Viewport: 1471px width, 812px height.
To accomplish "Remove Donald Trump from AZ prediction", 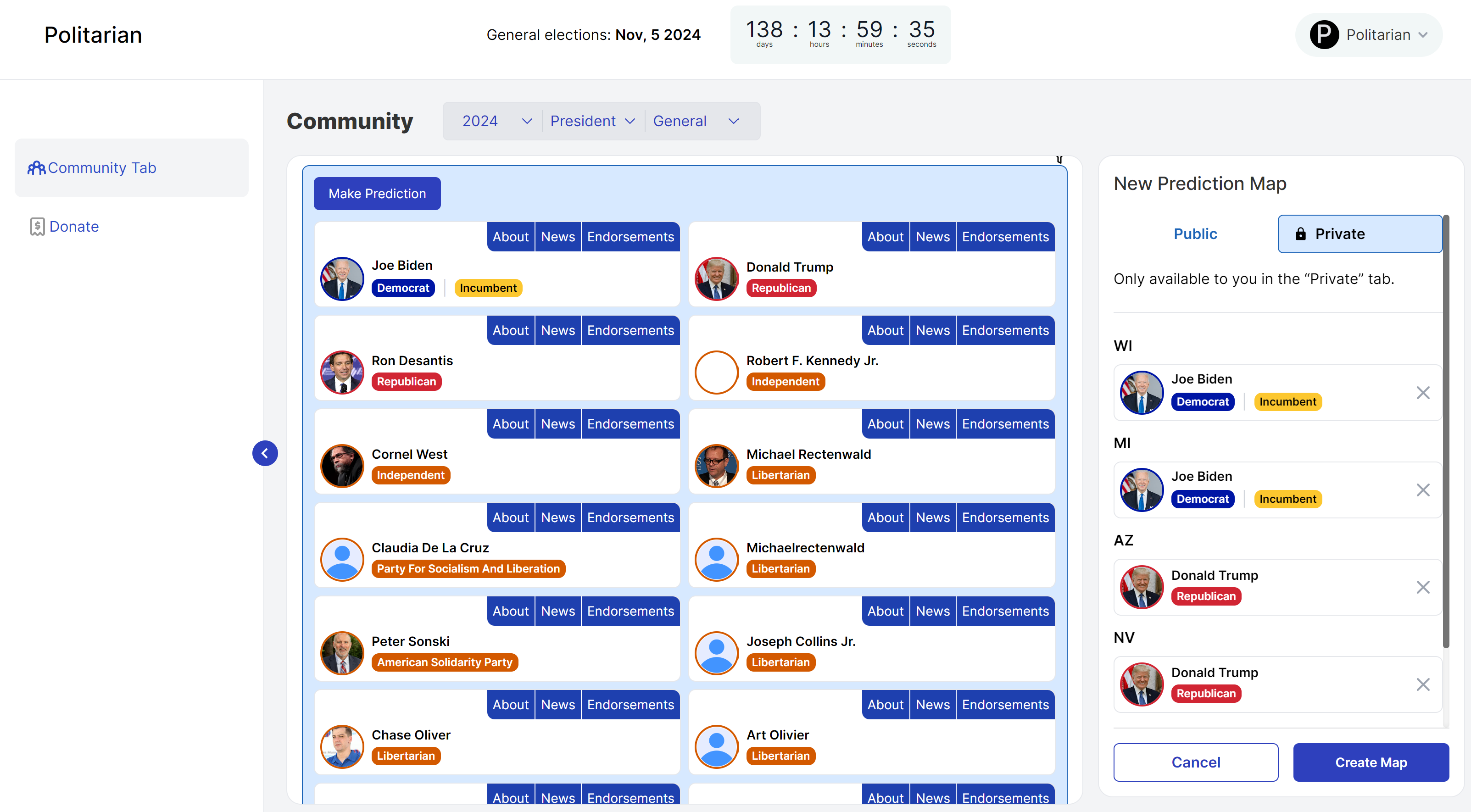I will tap(1423, 588).
